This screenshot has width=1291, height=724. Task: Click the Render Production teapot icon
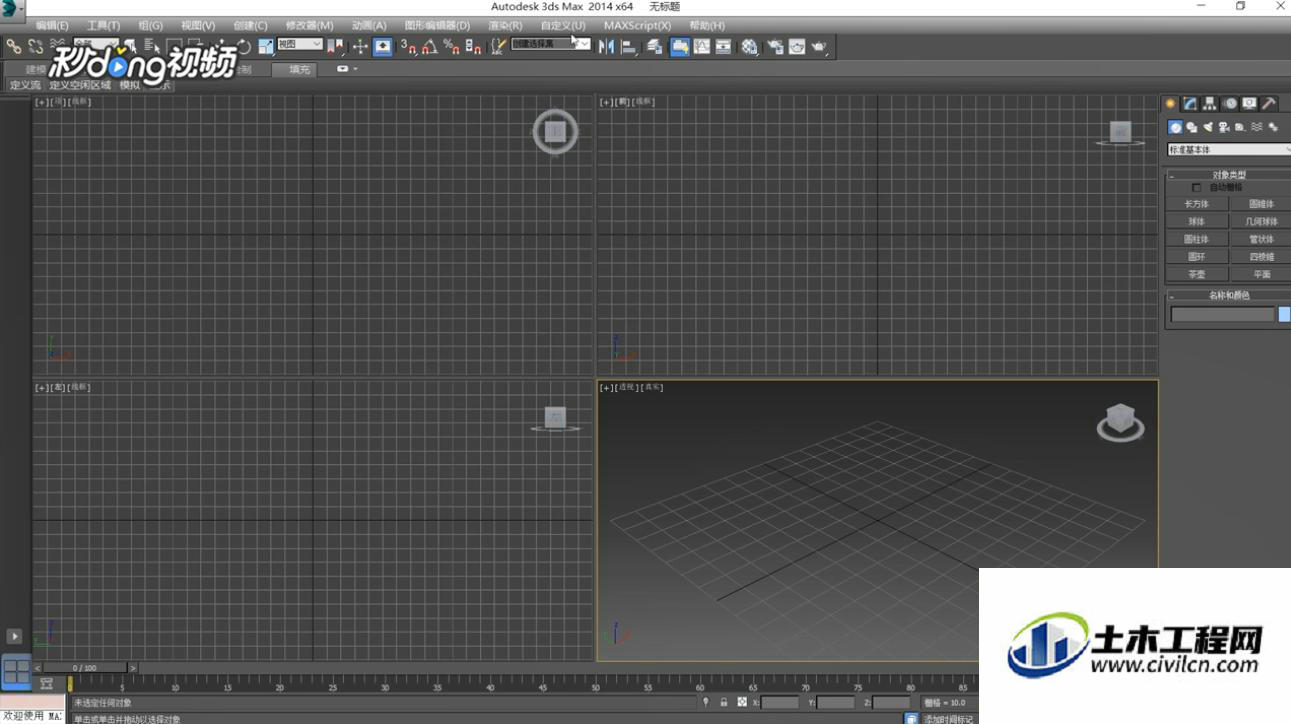[820, 46]
